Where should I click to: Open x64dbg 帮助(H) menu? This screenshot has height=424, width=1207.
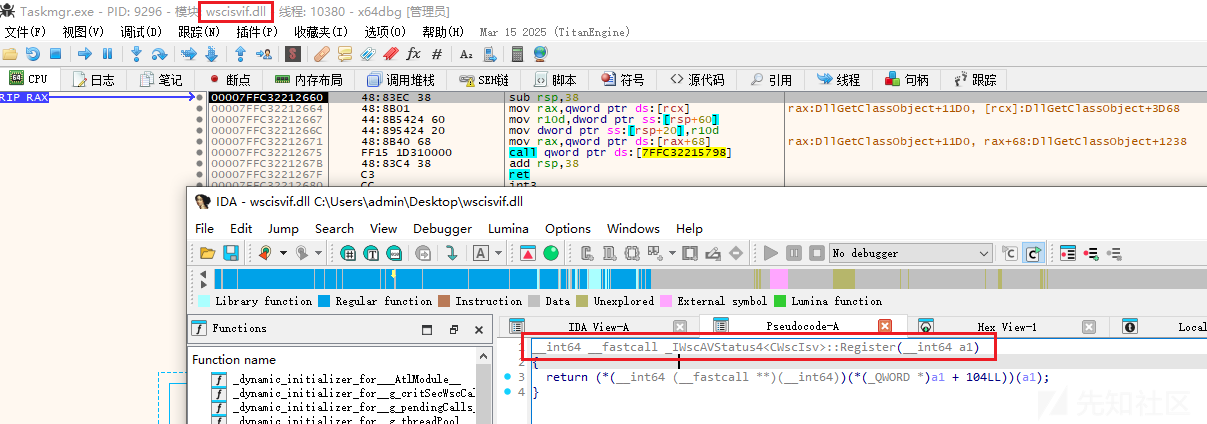443,32
